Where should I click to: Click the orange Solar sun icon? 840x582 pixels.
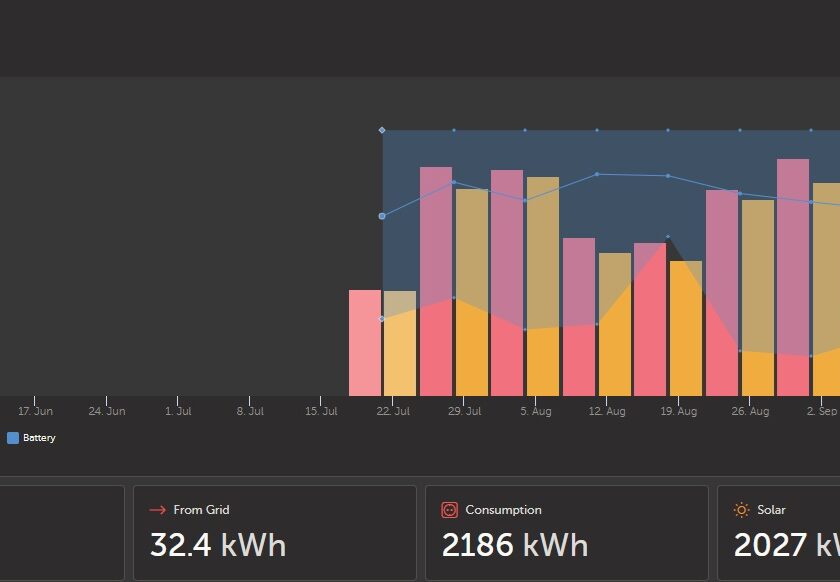[x=741, y=510]
